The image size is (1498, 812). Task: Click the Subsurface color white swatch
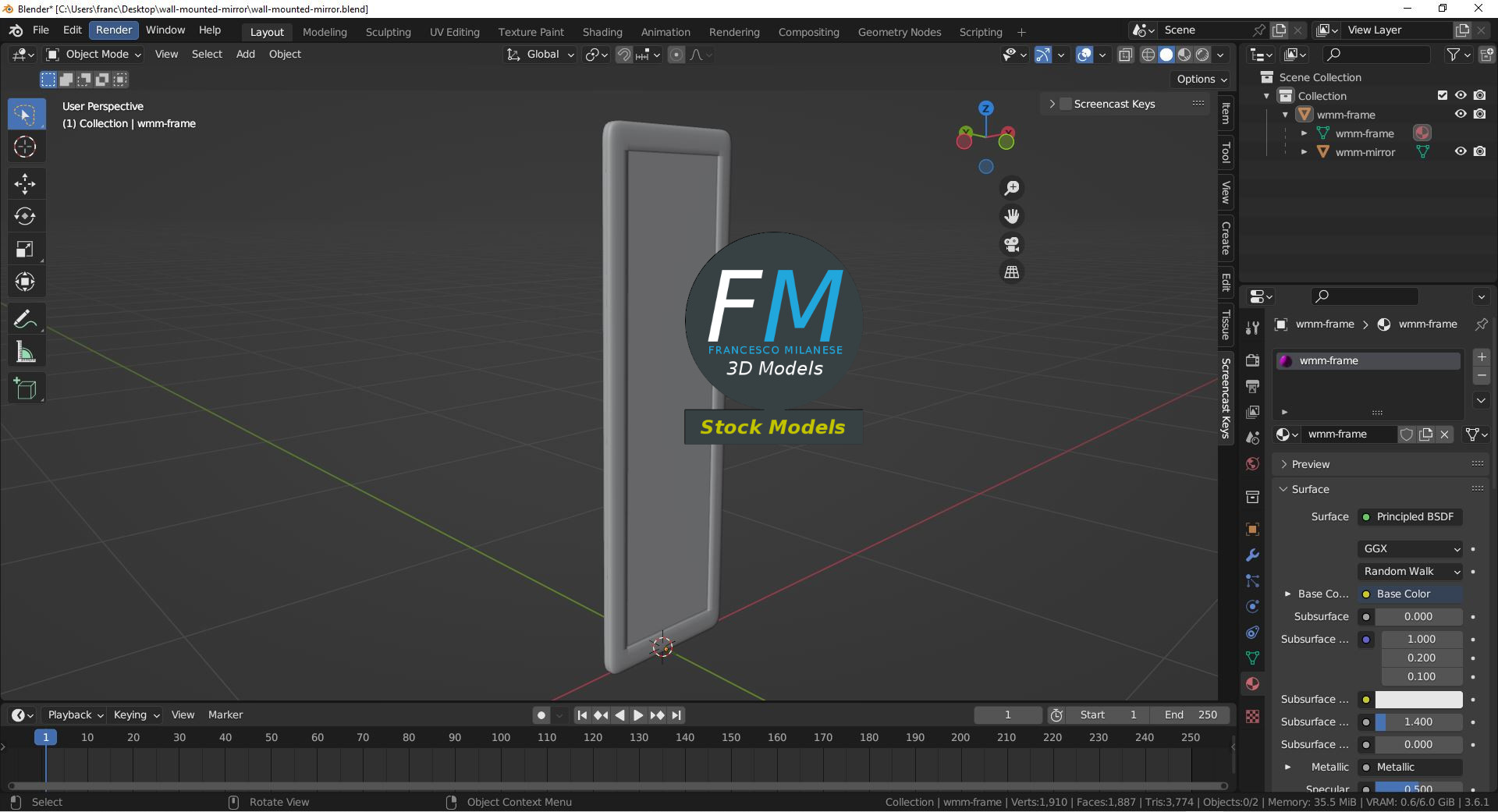coord(1418,700)
